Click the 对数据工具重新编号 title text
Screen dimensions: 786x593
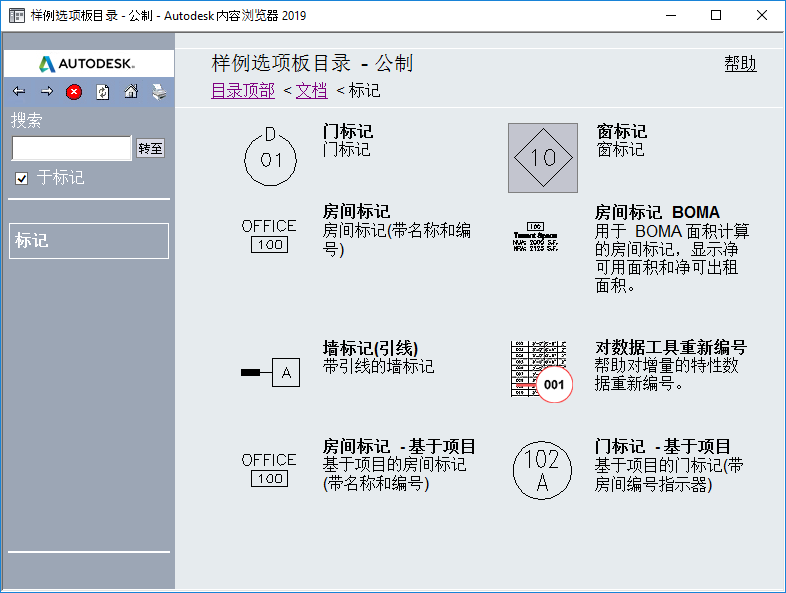(671, 347)
